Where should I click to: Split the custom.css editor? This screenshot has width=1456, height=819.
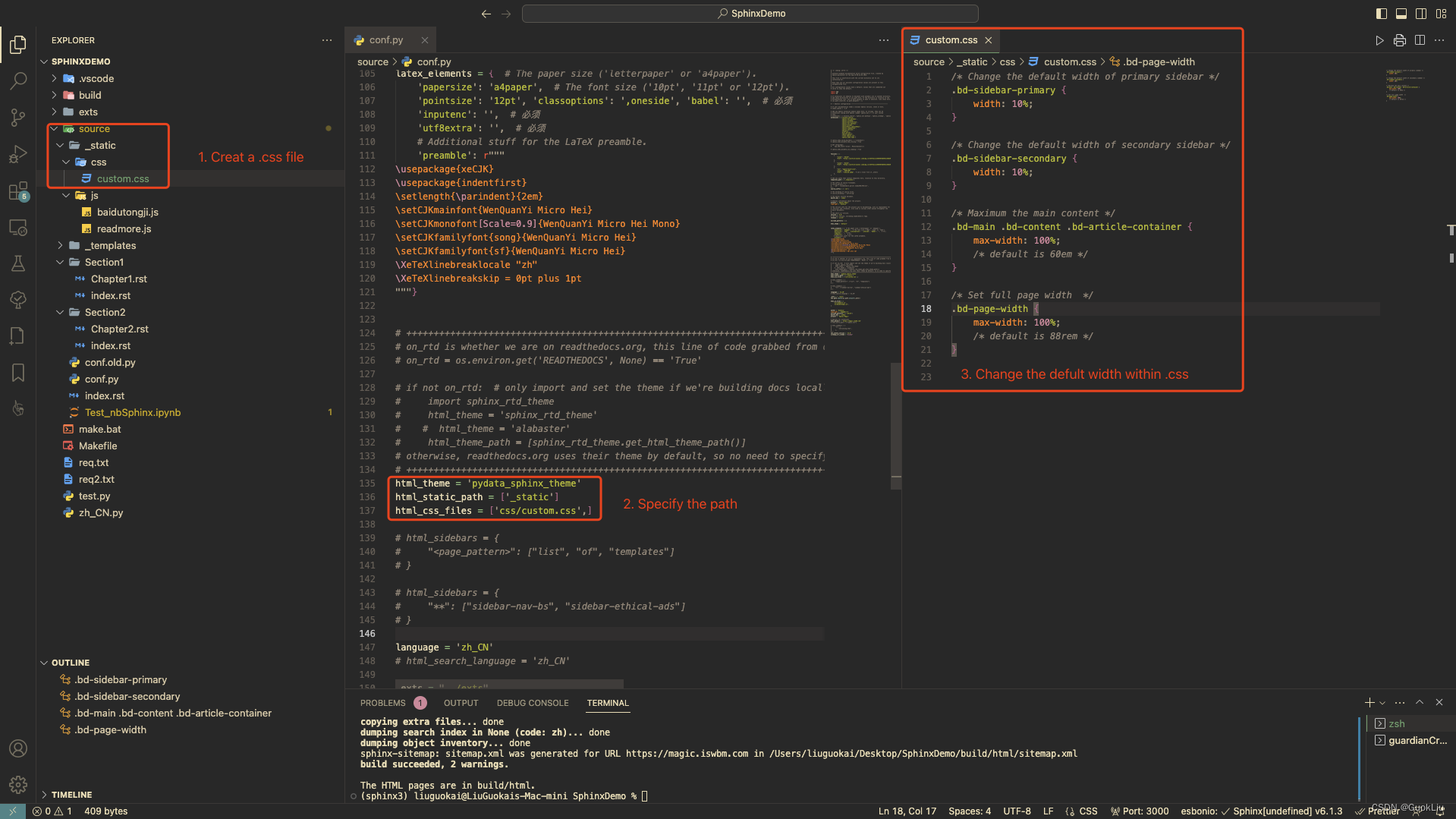click(x=1420, y=40)
